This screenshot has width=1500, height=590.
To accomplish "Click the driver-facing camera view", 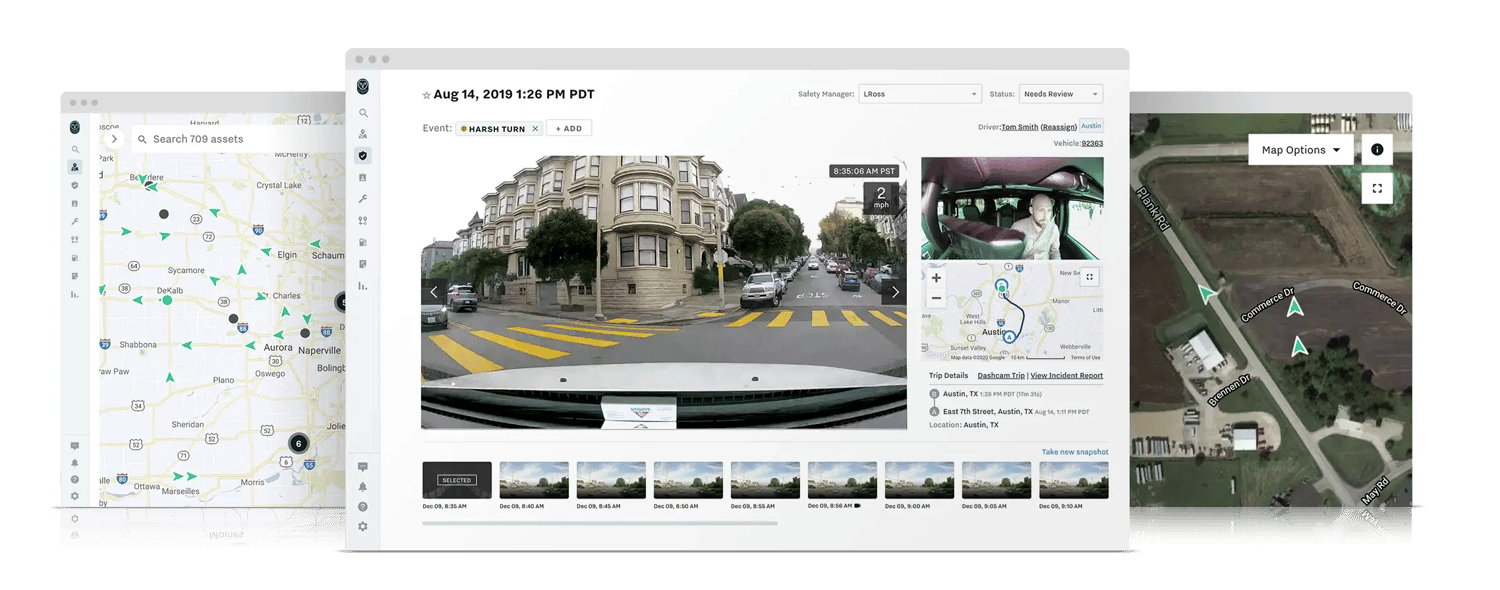I will 1012,208.
